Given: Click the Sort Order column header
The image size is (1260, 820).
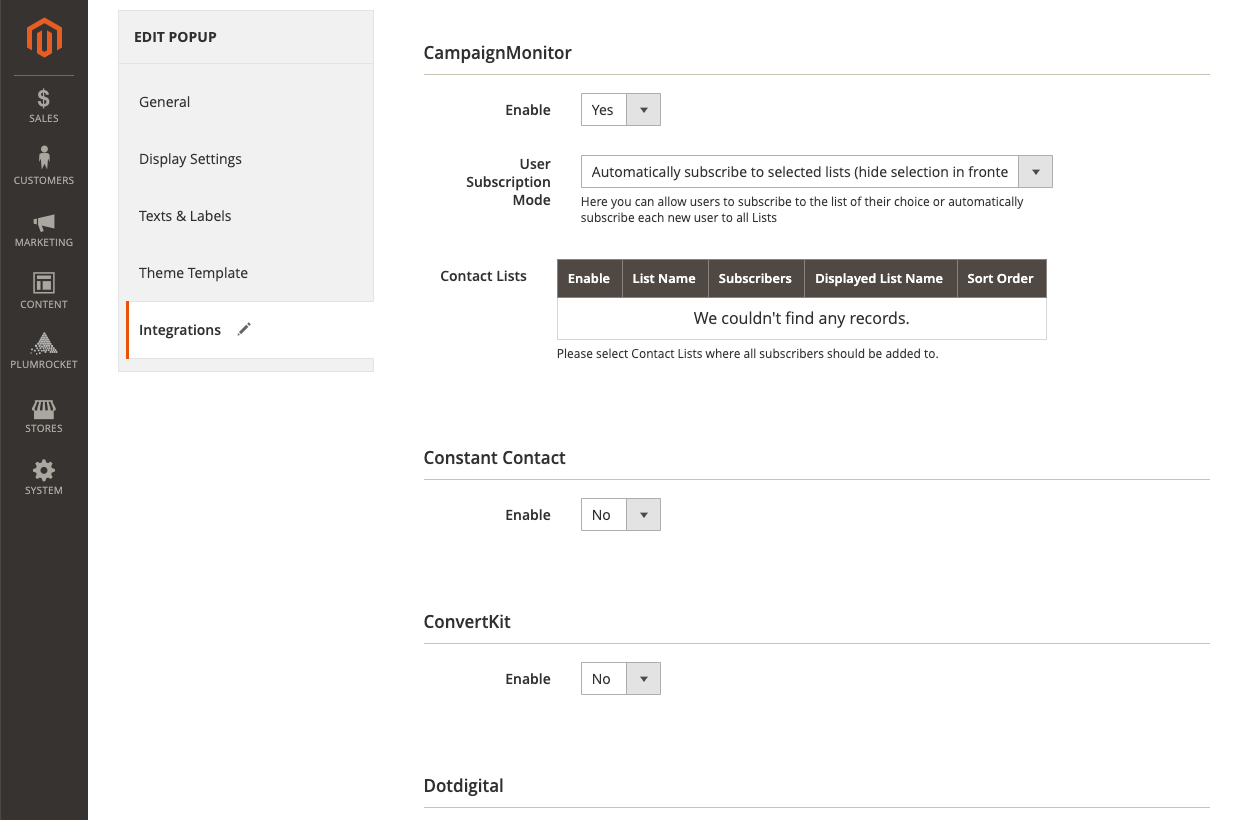Looking at the screenshot, I should pyautogui.click(x=1000, y=278).
